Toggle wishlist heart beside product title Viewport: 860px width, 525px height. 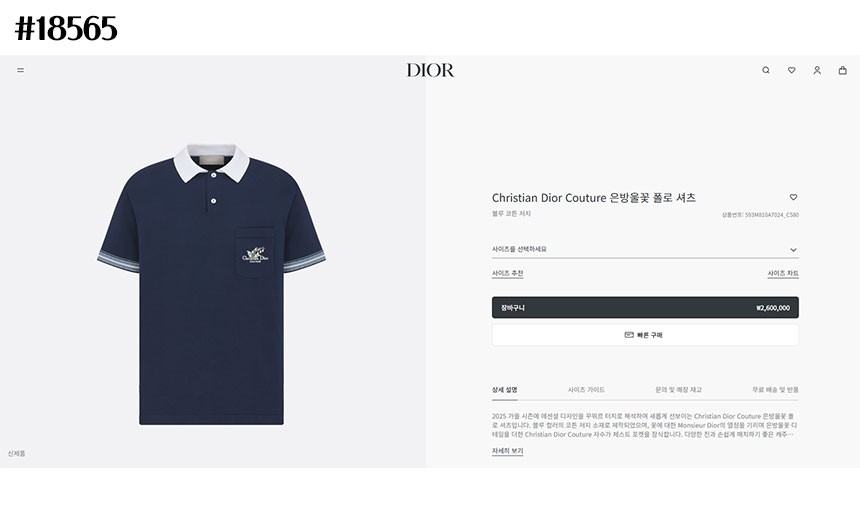[x=793, y=197]
